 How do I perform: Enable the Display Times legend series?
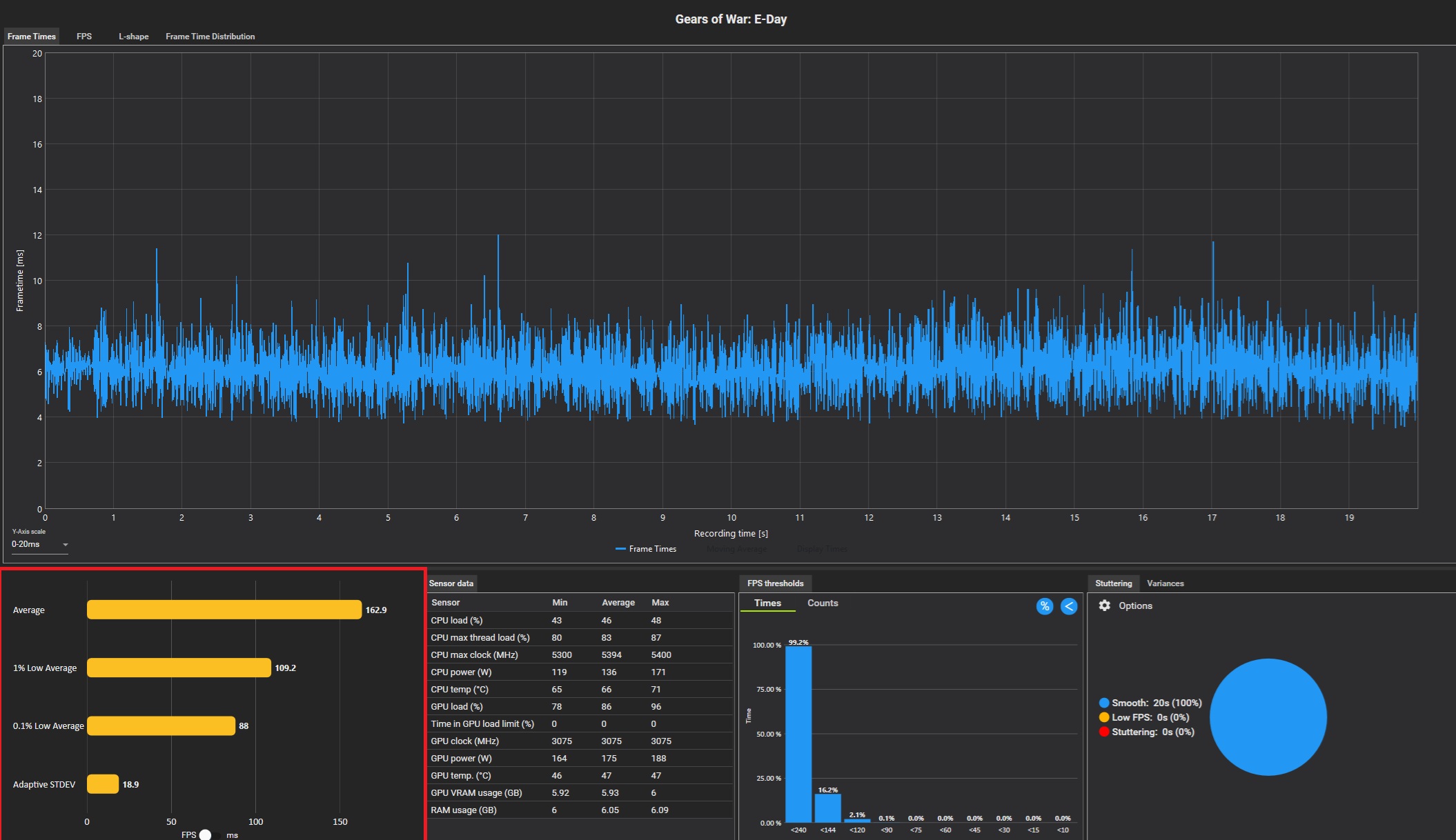[822, 549]
